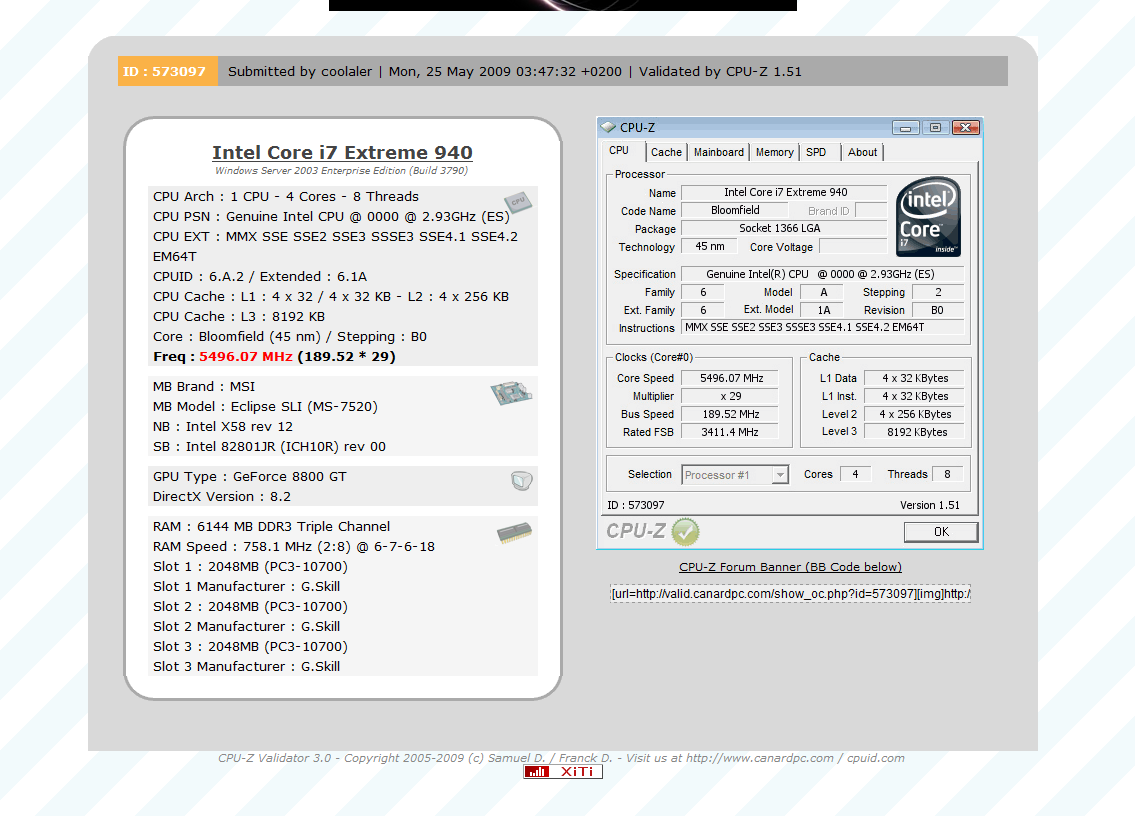Click the Slot 1 Manufacturer G.Skill line
The image size is (1135, 816).
(x=247, y=587)
